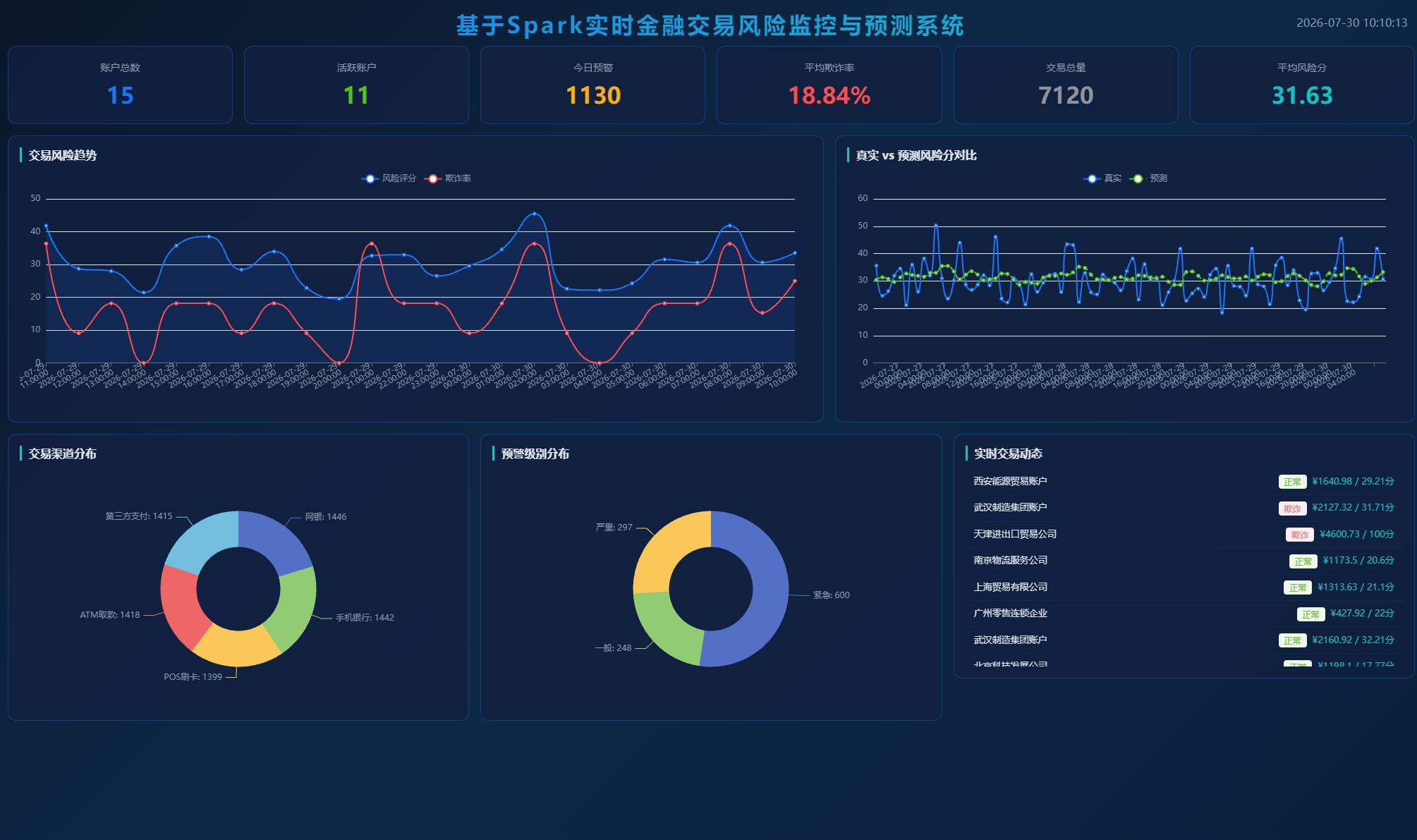The height and width of the screenshot is (840, 1417).
Task: Click the 欺诈 tag beside ¥4600.73
Action: tap(1299, 535)
